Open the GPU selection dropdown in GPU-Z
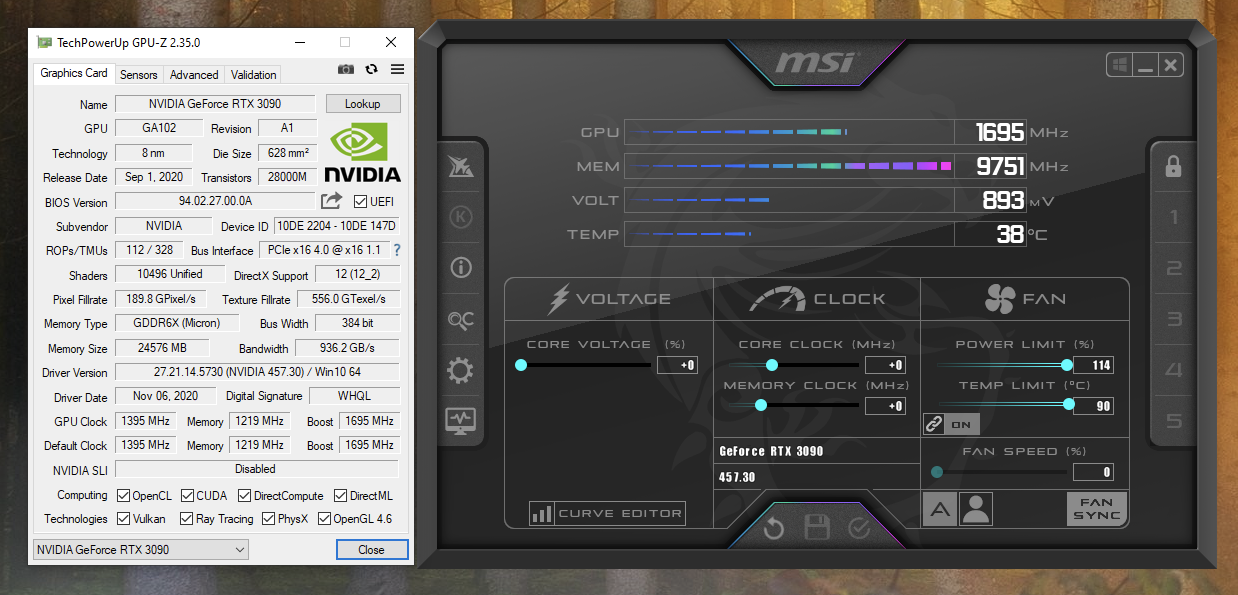1238x595 pixels. 140,549
